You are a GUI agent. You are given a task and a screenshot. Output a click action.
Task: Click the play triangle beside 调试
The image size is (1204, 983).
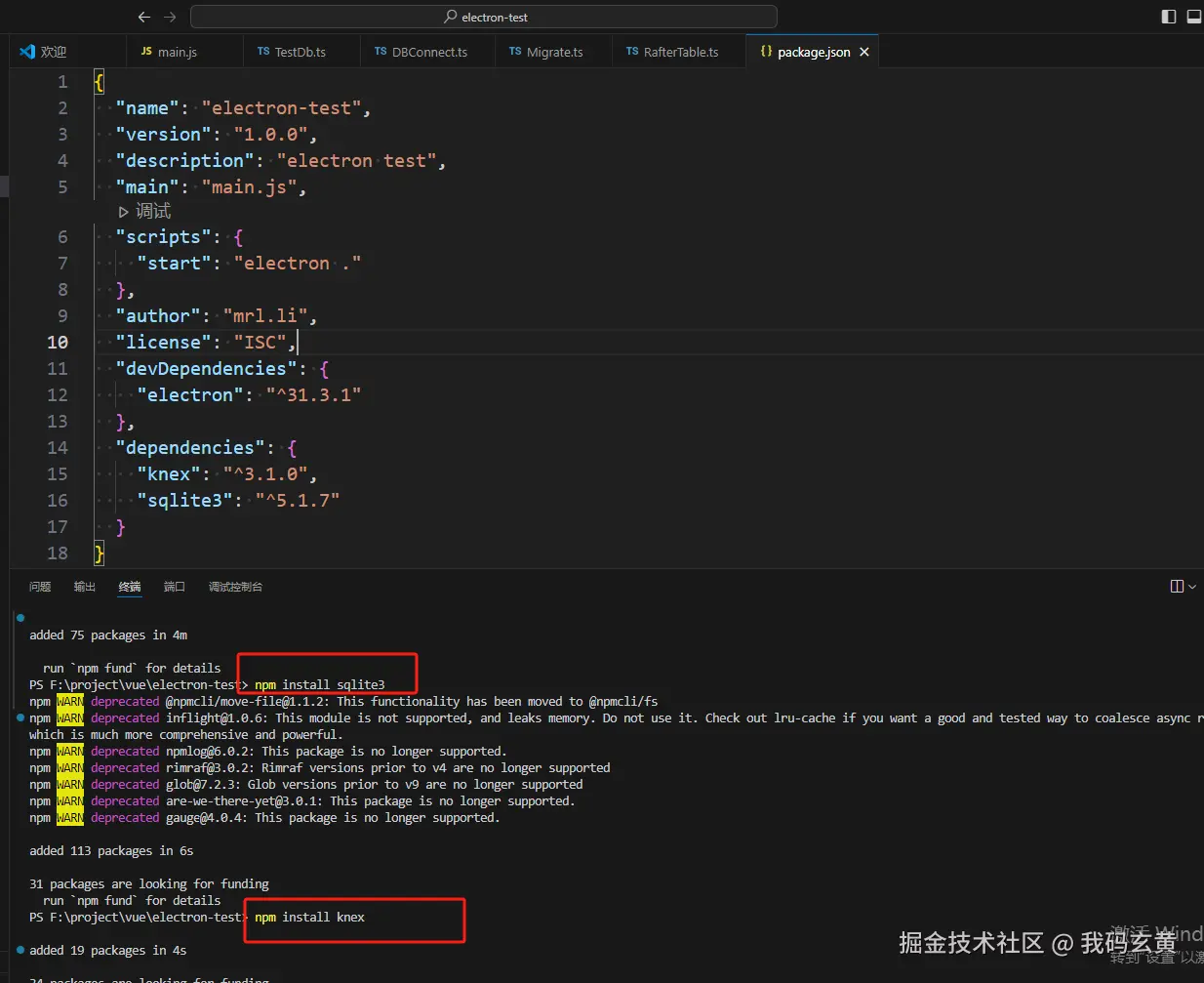coord(124,212)
